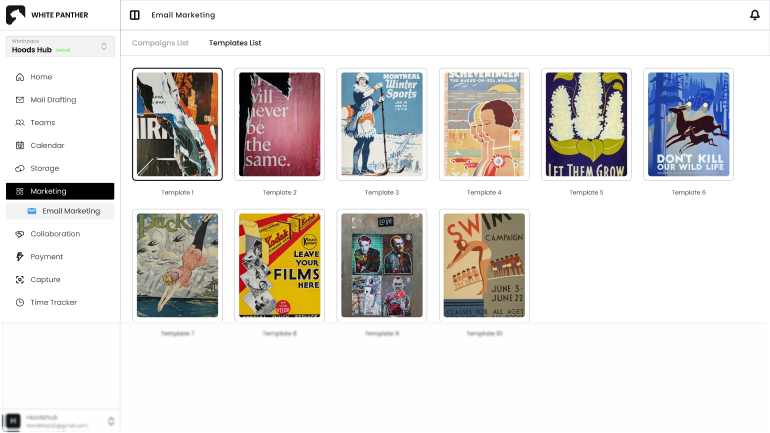Select Template 6 Don't Kill Our Wild Life
Screen dimensions: 770x433
point(688,124)
